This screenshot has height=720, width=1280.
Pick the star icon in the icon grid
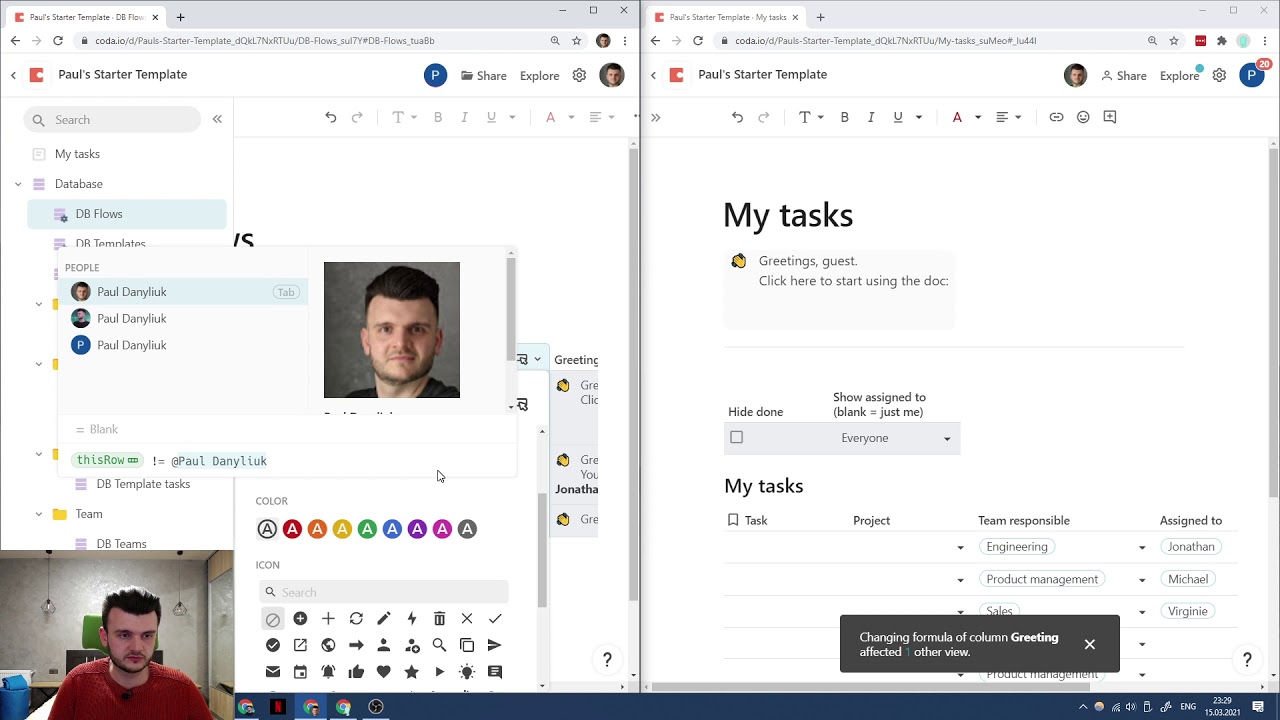(411, 672)
